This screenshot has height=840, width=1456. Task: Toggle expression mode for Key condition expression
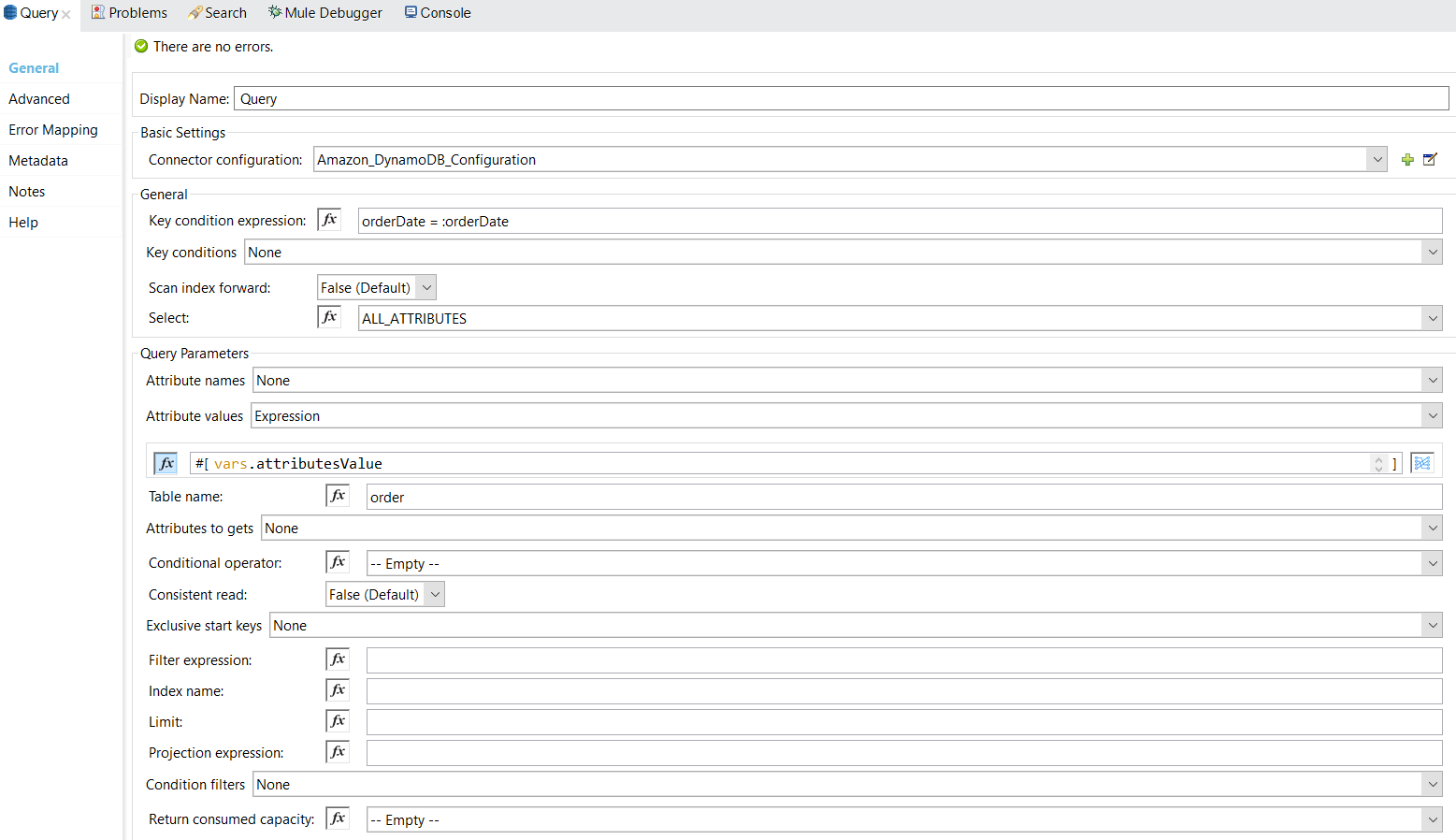pyautogui.click(x=329, y=219)
